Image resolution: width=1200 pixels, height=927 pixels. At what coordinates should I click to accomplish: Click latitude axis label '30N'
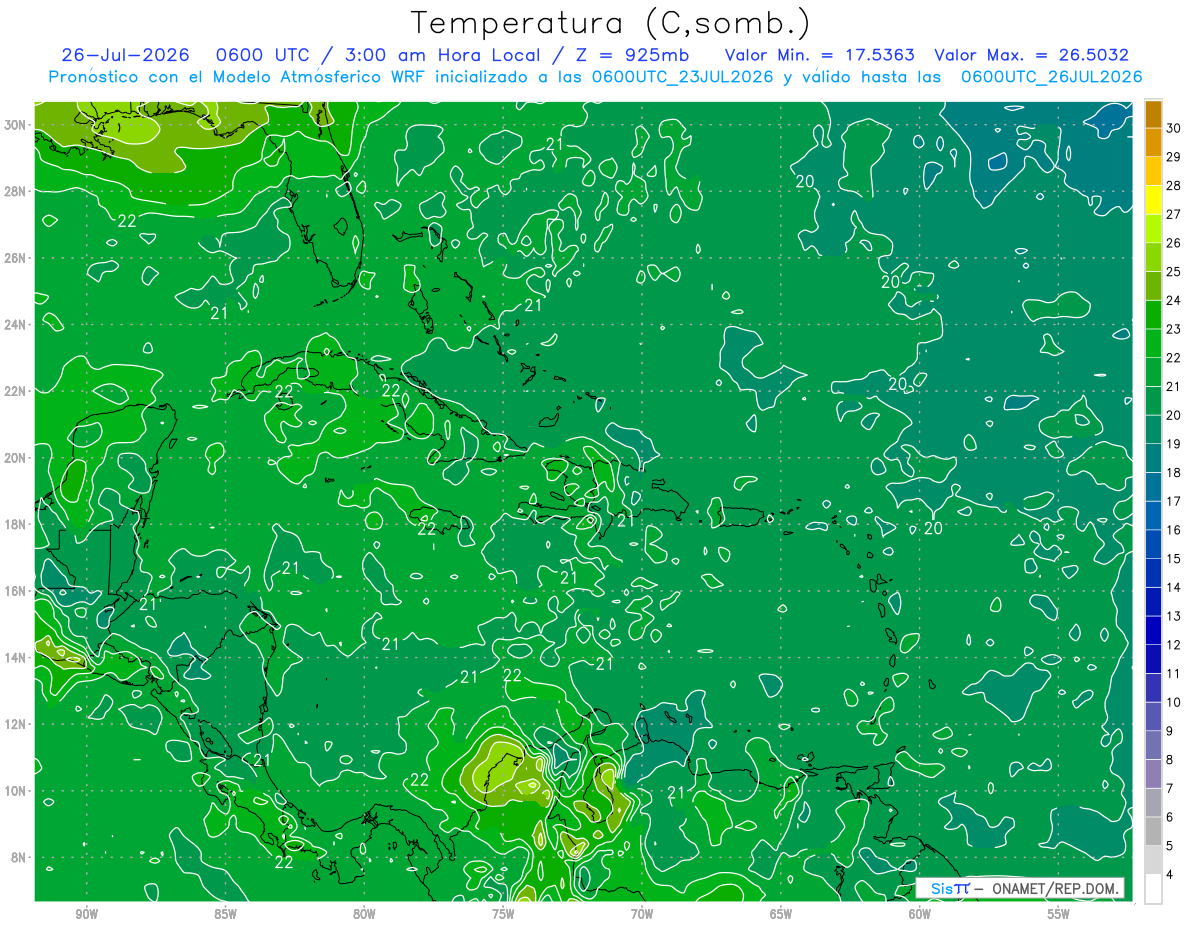17,124
